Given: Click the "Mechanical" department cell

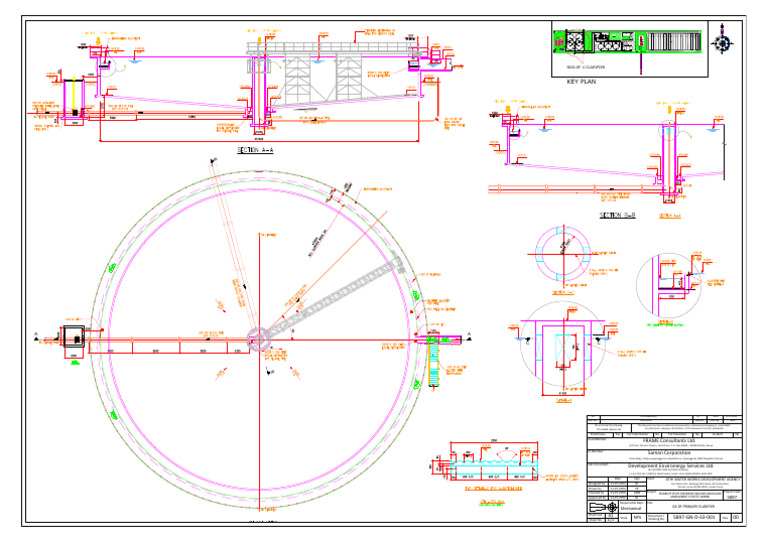Looking at the screenshot, I should (x=630, y=509).
